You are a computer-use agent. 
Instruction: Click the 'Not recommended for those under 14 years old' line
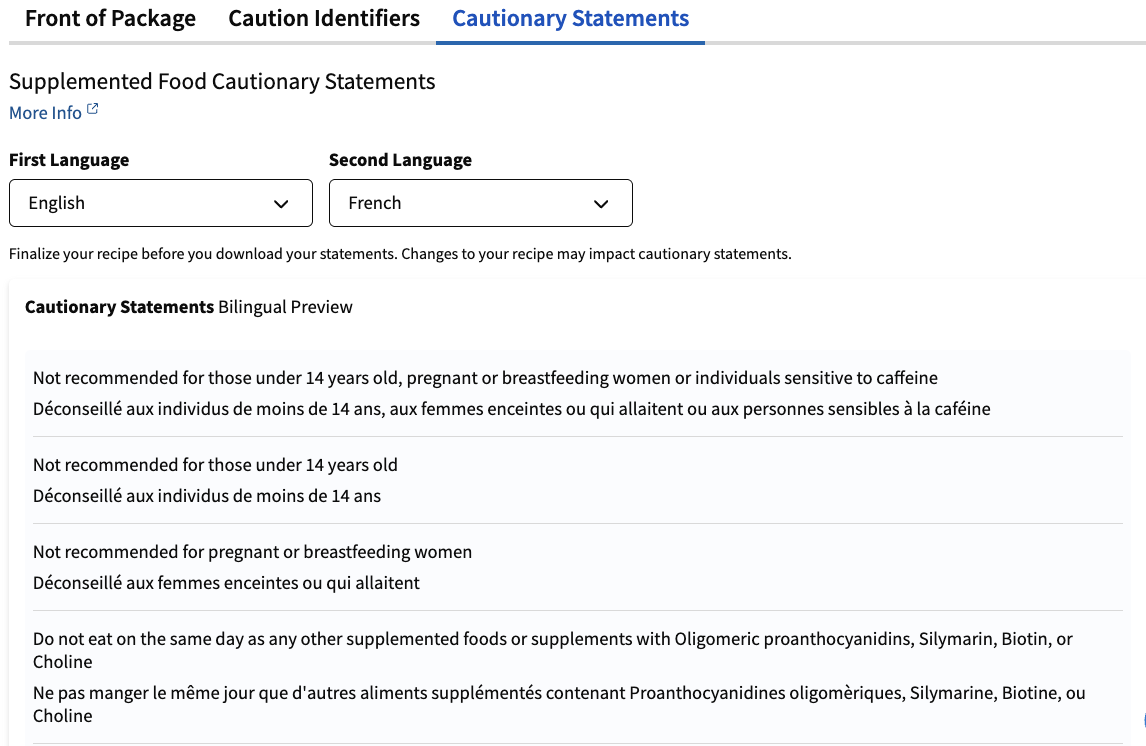(216, 465)
